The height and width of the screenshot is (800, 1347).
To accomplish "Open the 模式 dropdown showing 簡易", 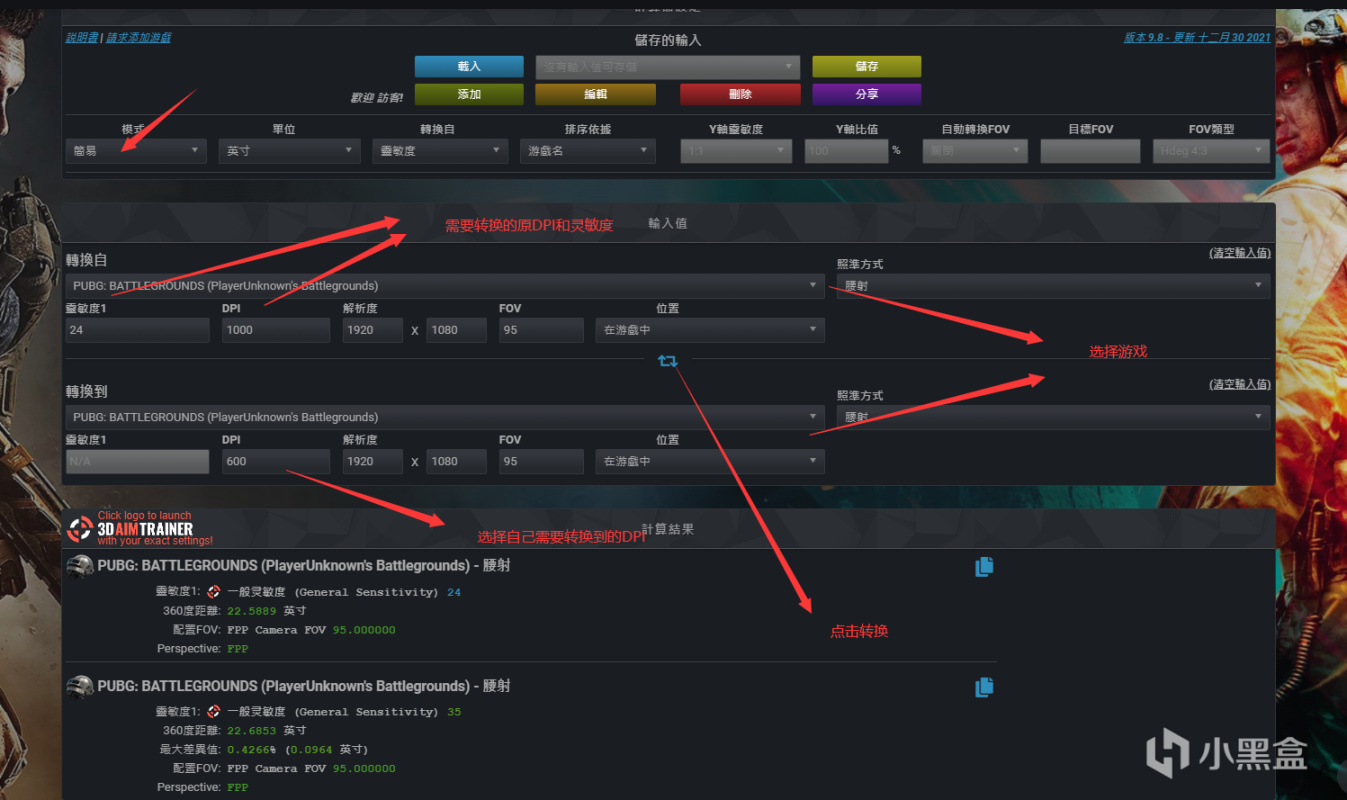I will [136, 151].
